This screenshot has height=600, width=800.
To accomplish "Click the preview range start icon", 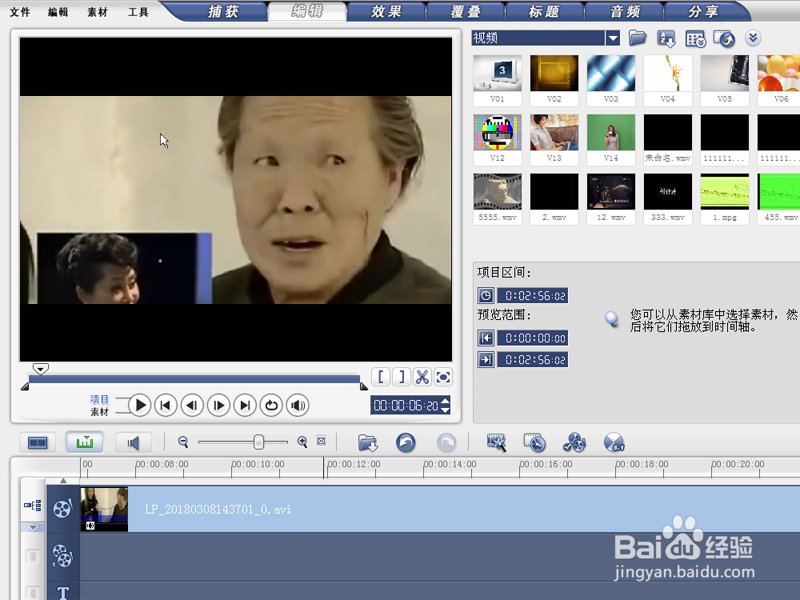I will 486,338.
